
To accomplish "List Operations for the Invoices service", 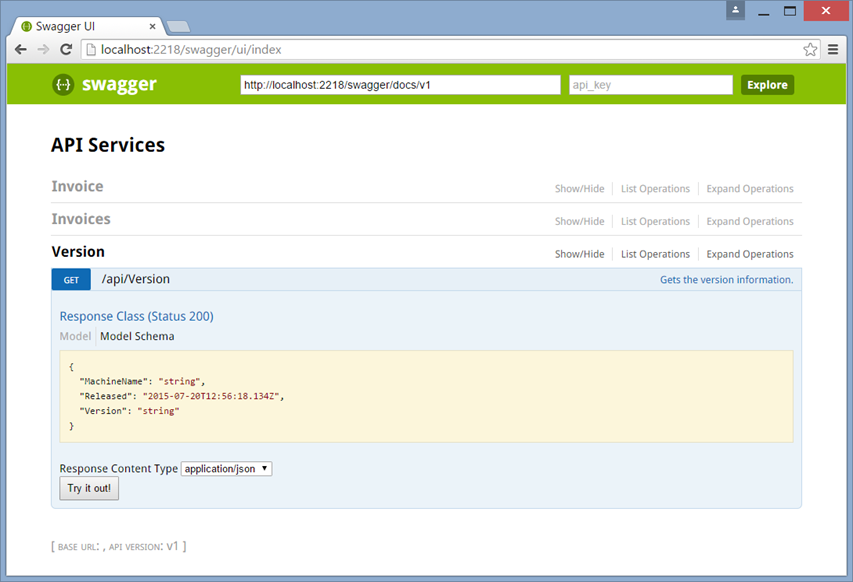I will 655,222.
